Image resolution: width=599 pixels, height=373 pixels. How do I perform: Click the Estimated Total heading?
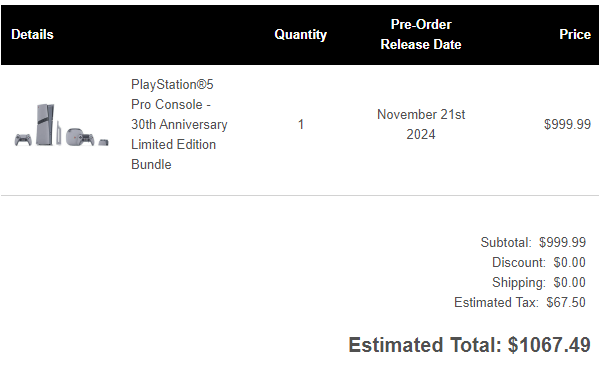point(425,345)
